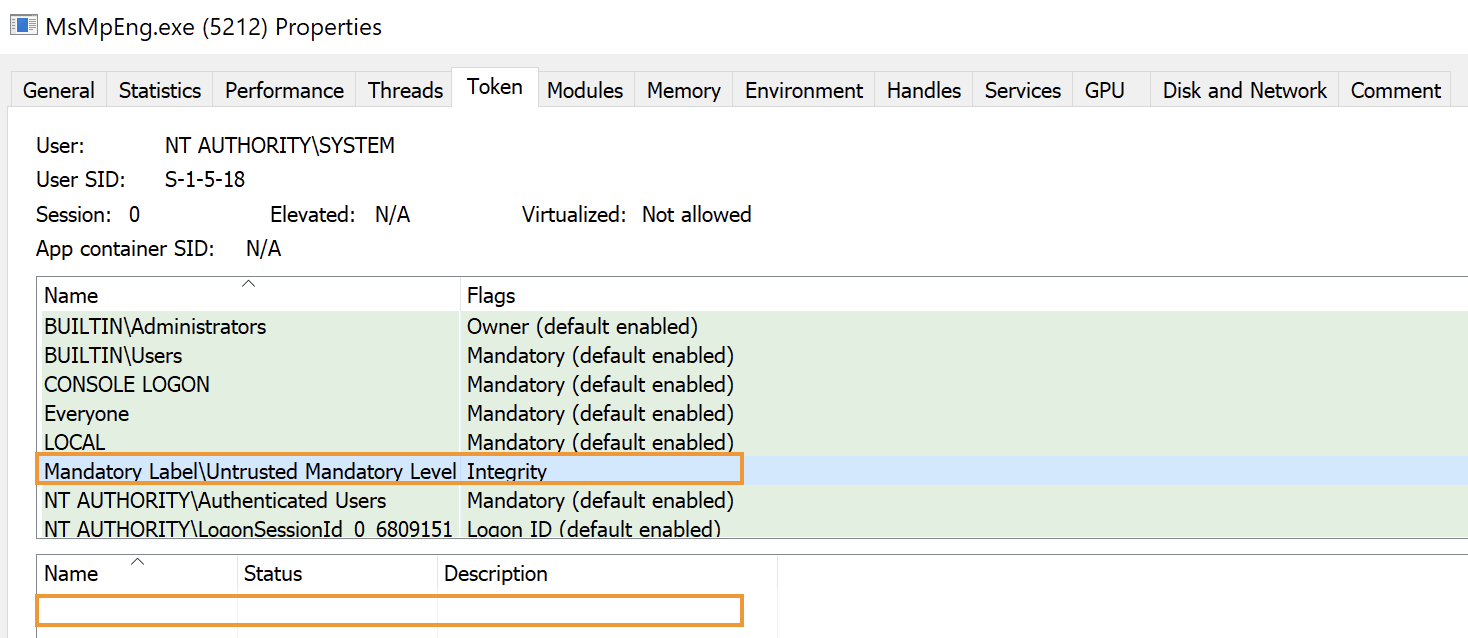Switch to the Threads tab
This screenshot has width=1468, height=638.
click(405, 90)
